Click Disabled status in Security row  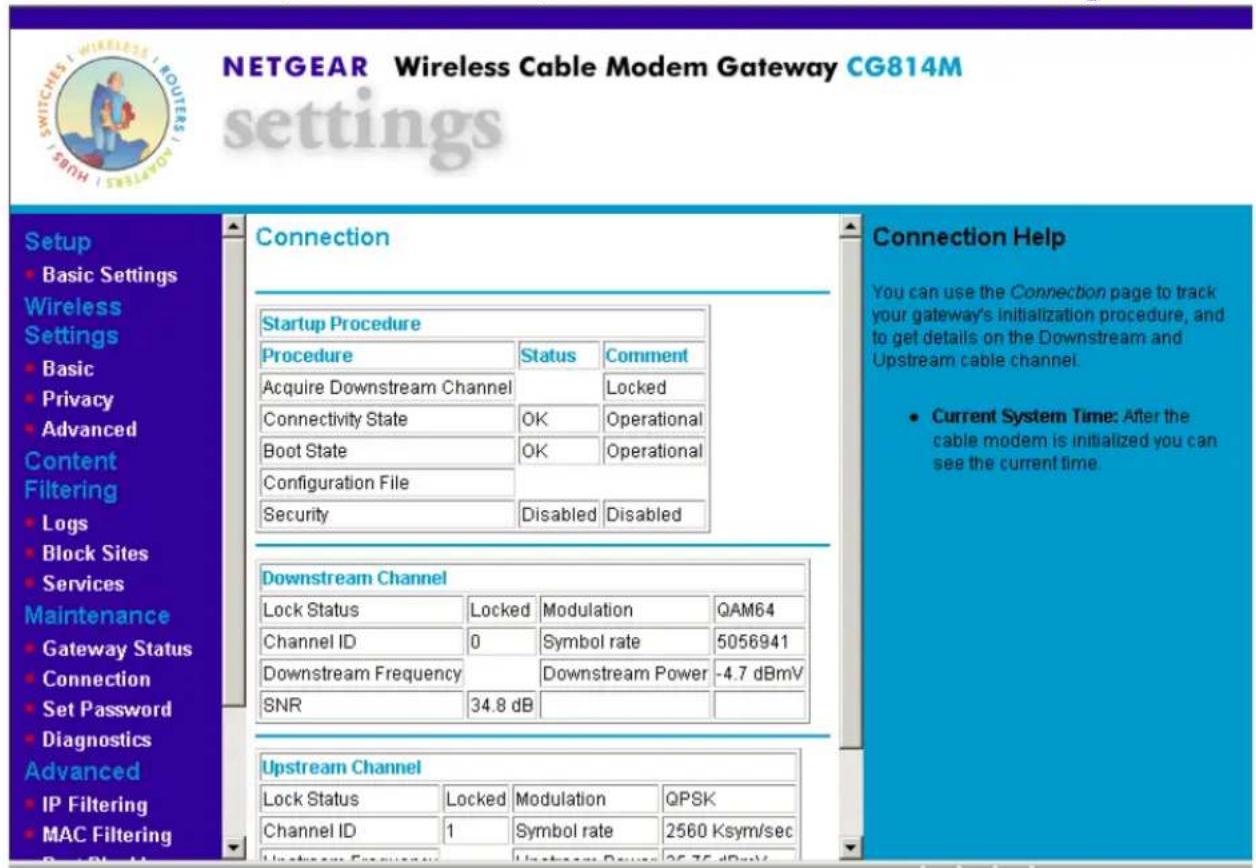(x=557, y=515)
